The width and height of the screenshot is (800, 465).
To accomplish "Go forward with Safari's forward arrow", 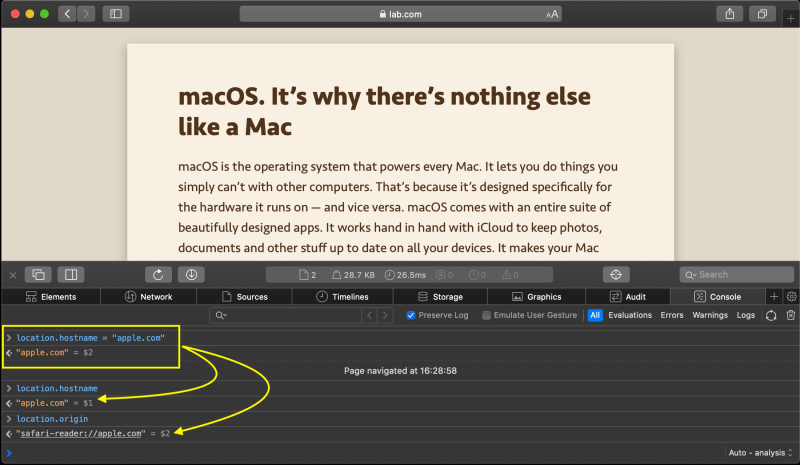I will [86, 14].
